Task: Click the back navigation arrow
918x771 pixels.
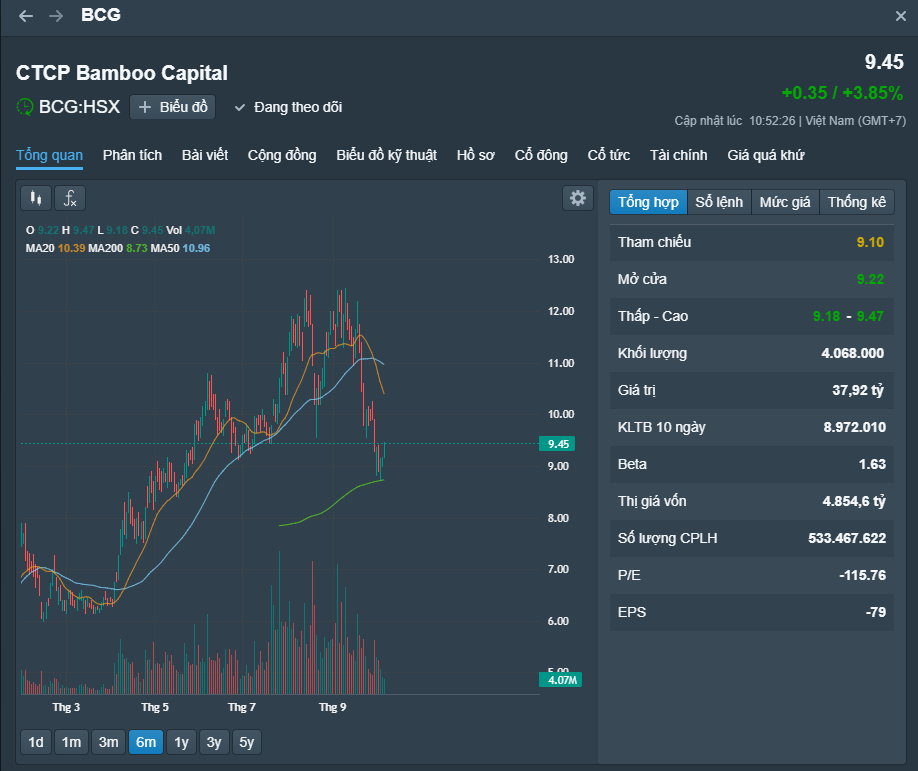Action: coord(26,16)
